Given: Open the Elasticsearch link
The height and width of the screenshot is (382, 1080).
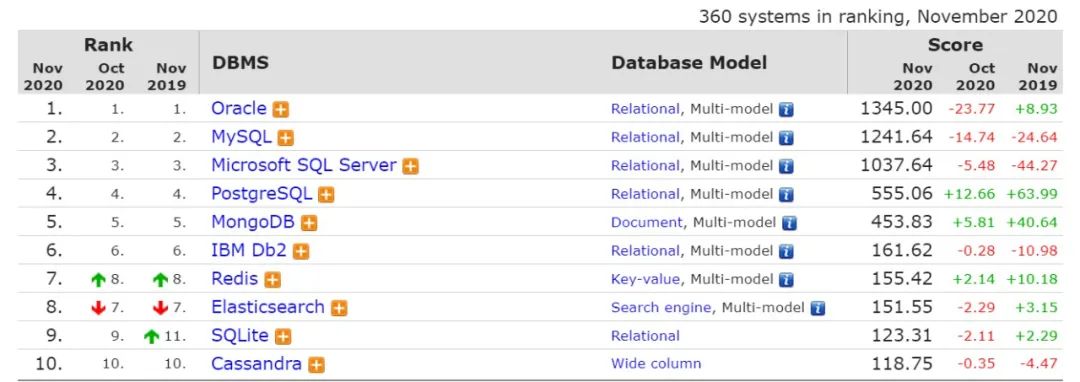Looking at the screenshot, I should point(267,306).
